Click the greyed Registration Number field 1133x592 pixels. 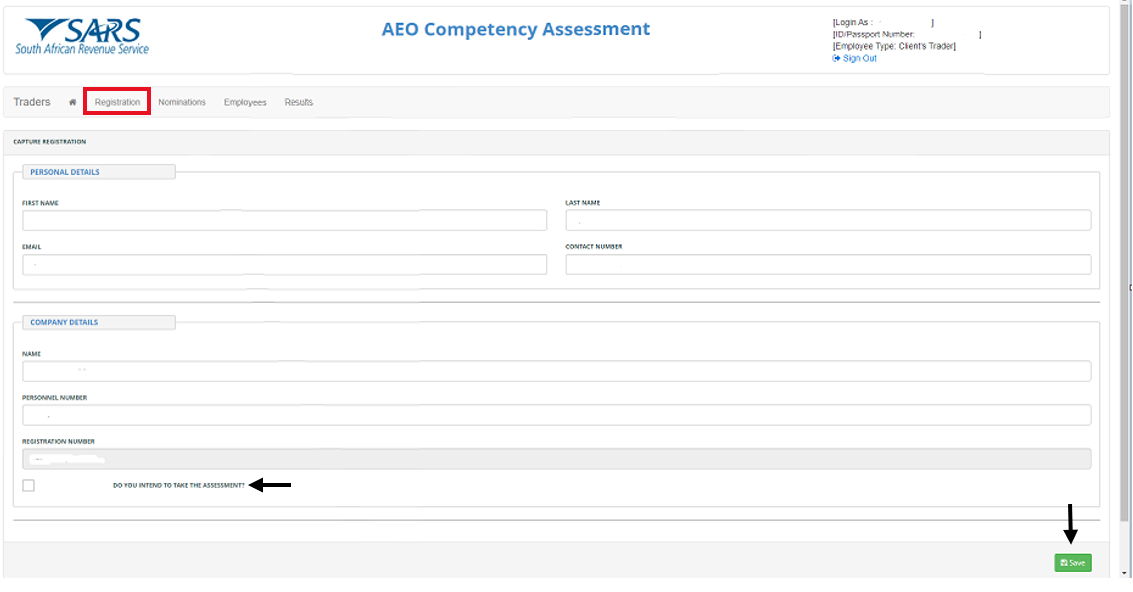pos(556,459)
